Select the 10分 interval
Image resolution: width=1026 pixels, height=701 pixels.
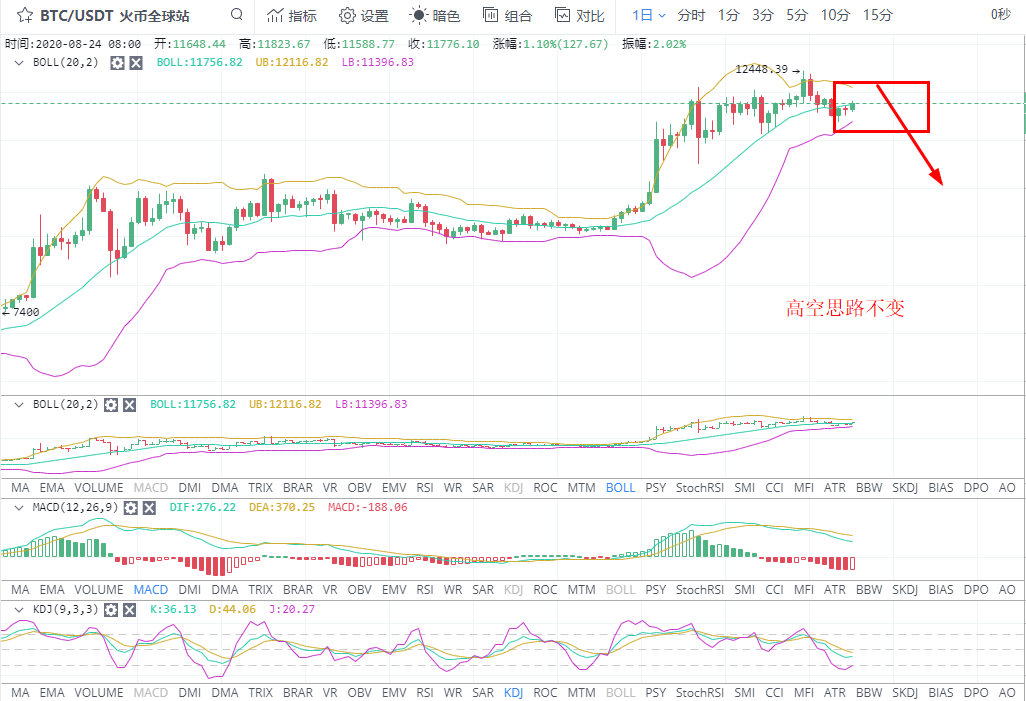(836, 15)
